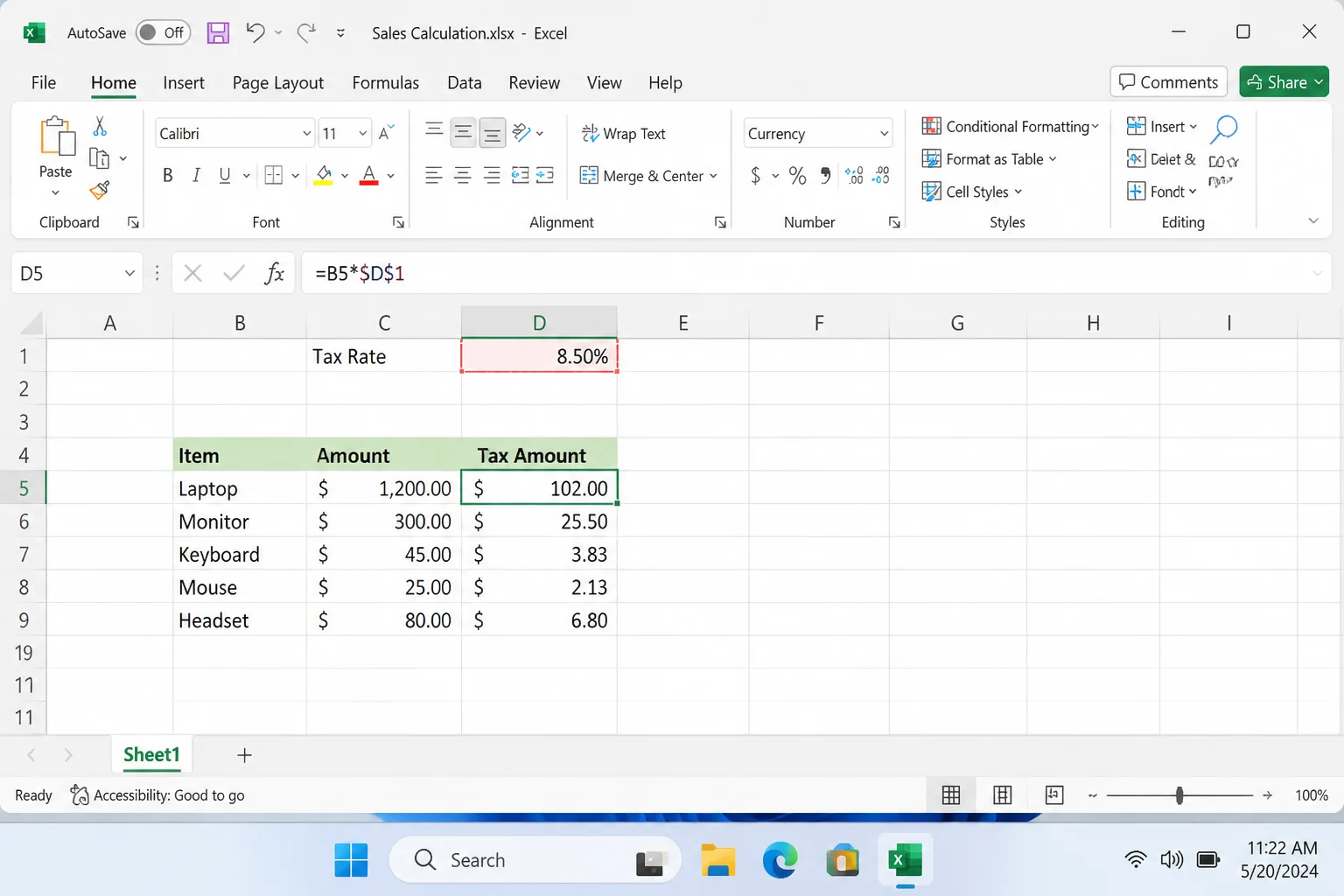Open Cell Styles menu
Viewport: 1344px width, 896px height.
972,192
